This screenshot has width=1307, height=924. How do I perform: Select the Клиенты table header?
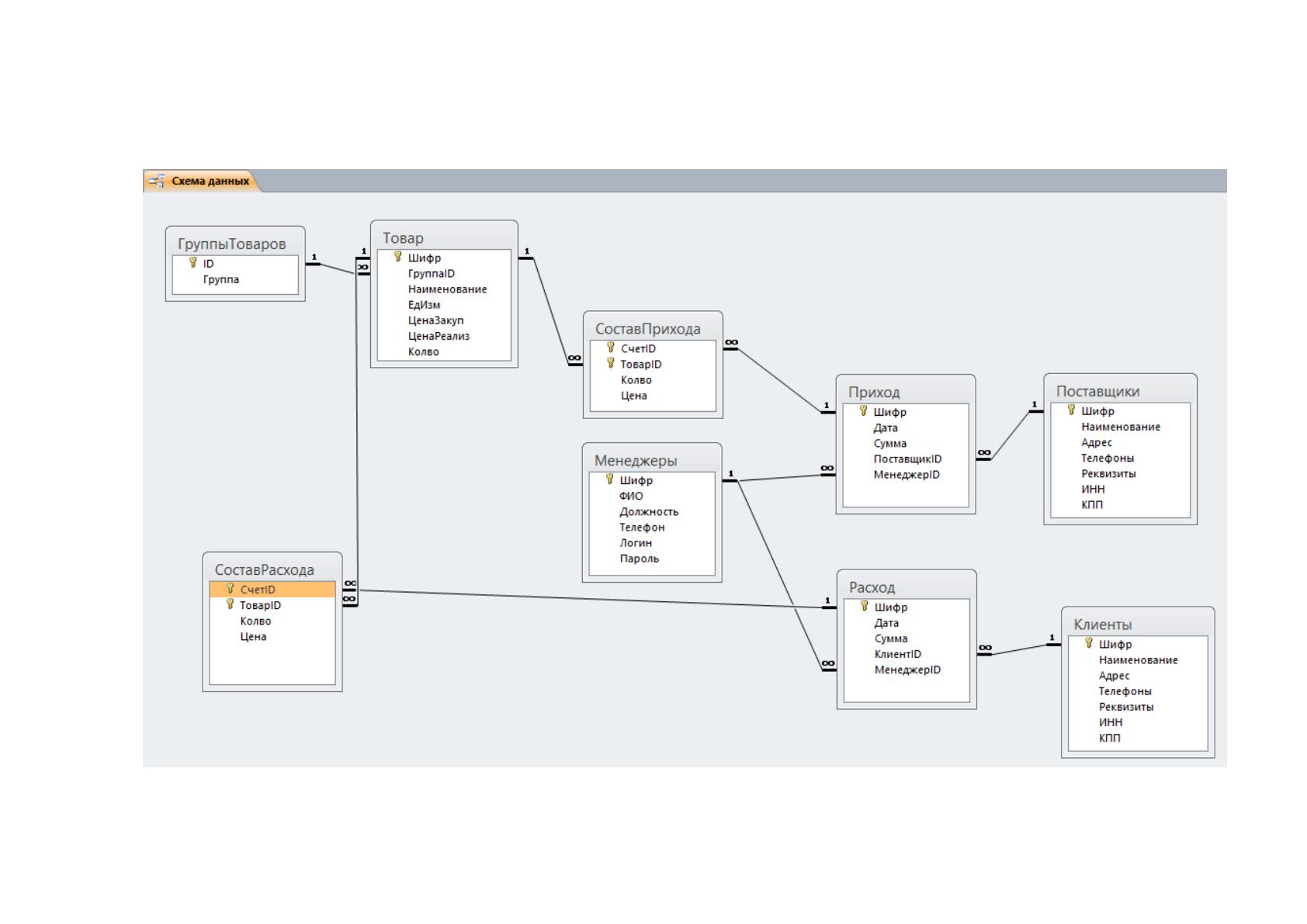pos(1138,624)
